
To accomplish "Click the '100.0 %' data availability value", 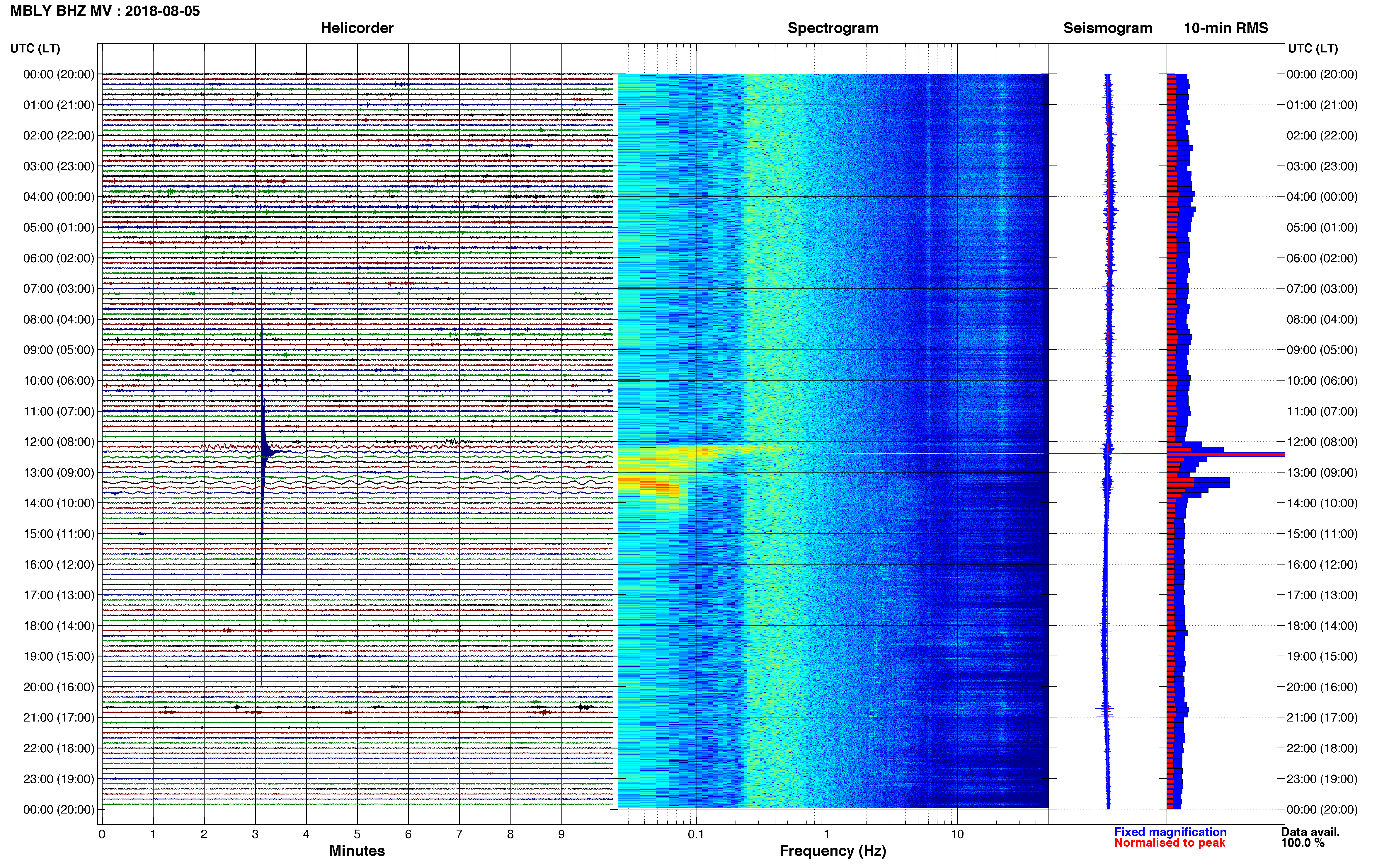I will [x=1303, y=843].
